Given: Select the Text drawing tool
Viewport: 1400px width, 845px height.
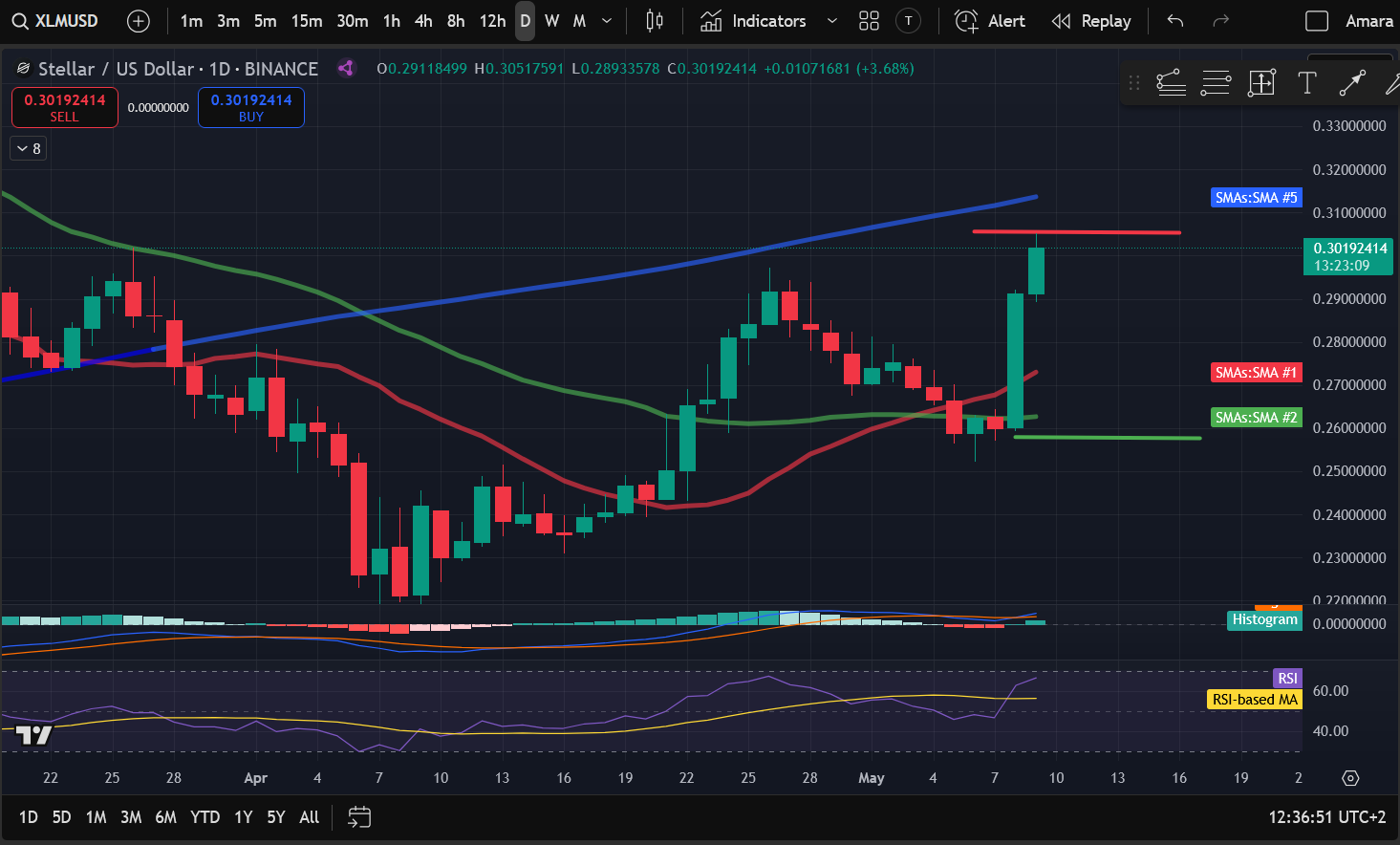Looking at the screenshot, I should click(x=1306, y=83).
